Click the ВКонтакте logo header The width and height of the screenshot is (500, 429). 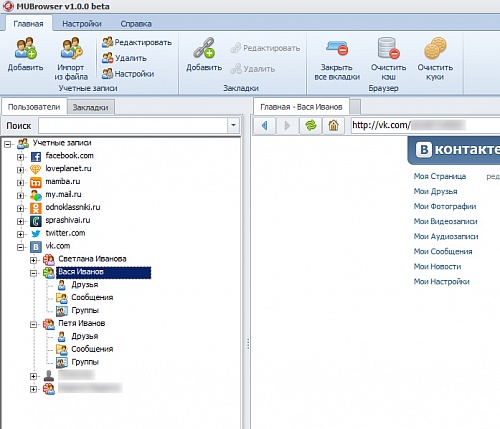[454, 150]
